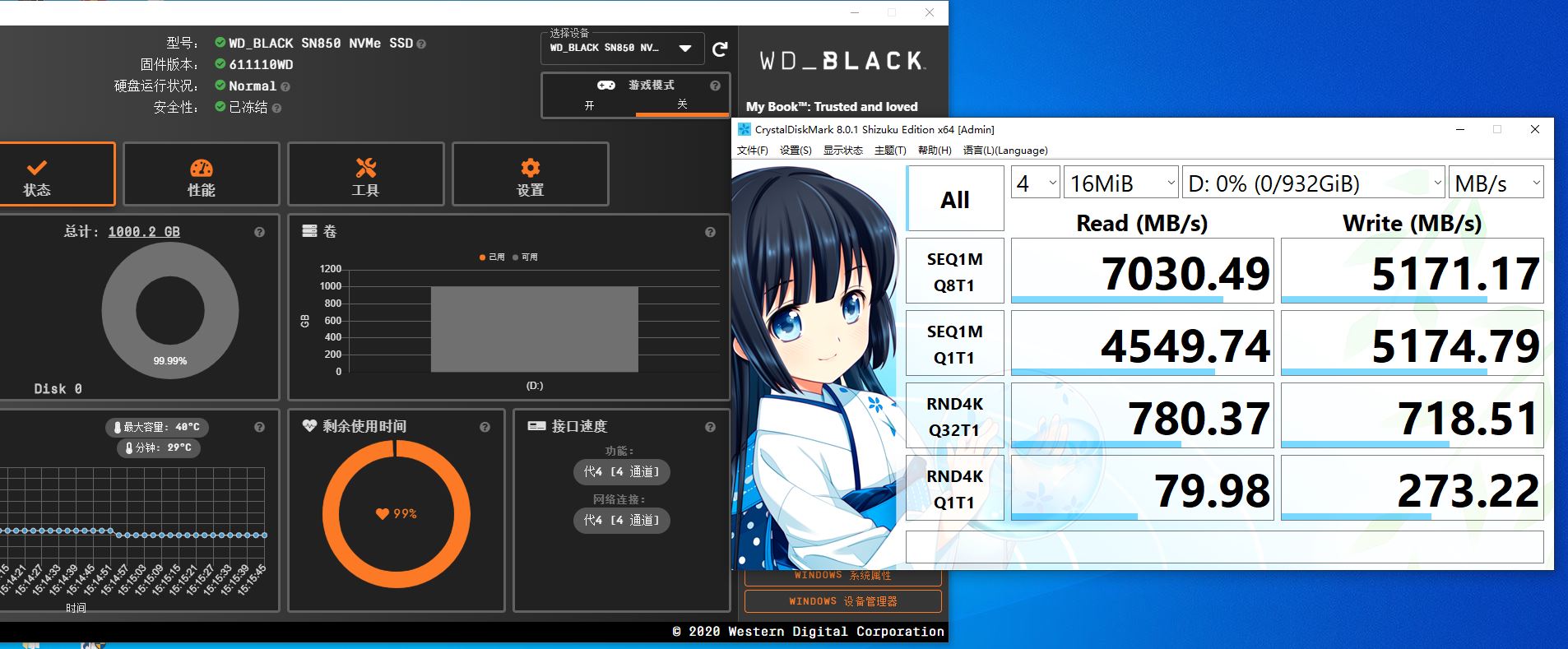The image size is (1568, 649).
Task: Toggle the available legend in volume chart
Action: pyautogui.click(x=525, y=257)
